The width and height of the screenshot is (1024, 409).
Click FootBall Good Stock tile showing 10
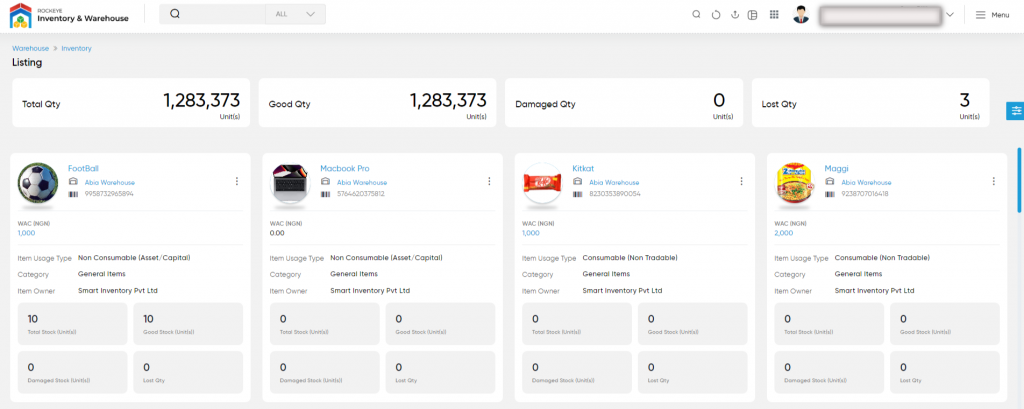[188, 323]
